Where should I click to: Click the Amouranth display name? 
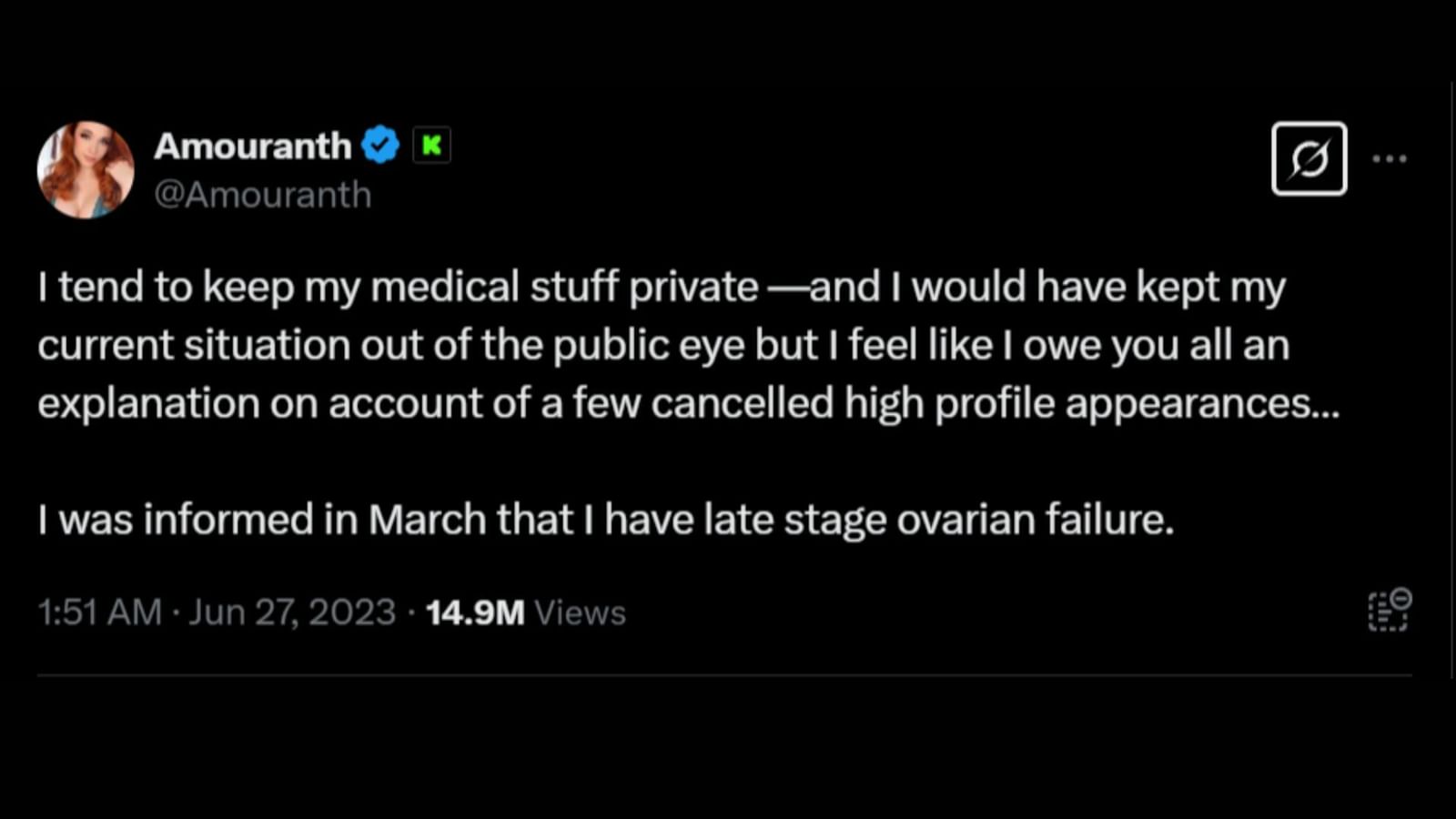(252, 146)
